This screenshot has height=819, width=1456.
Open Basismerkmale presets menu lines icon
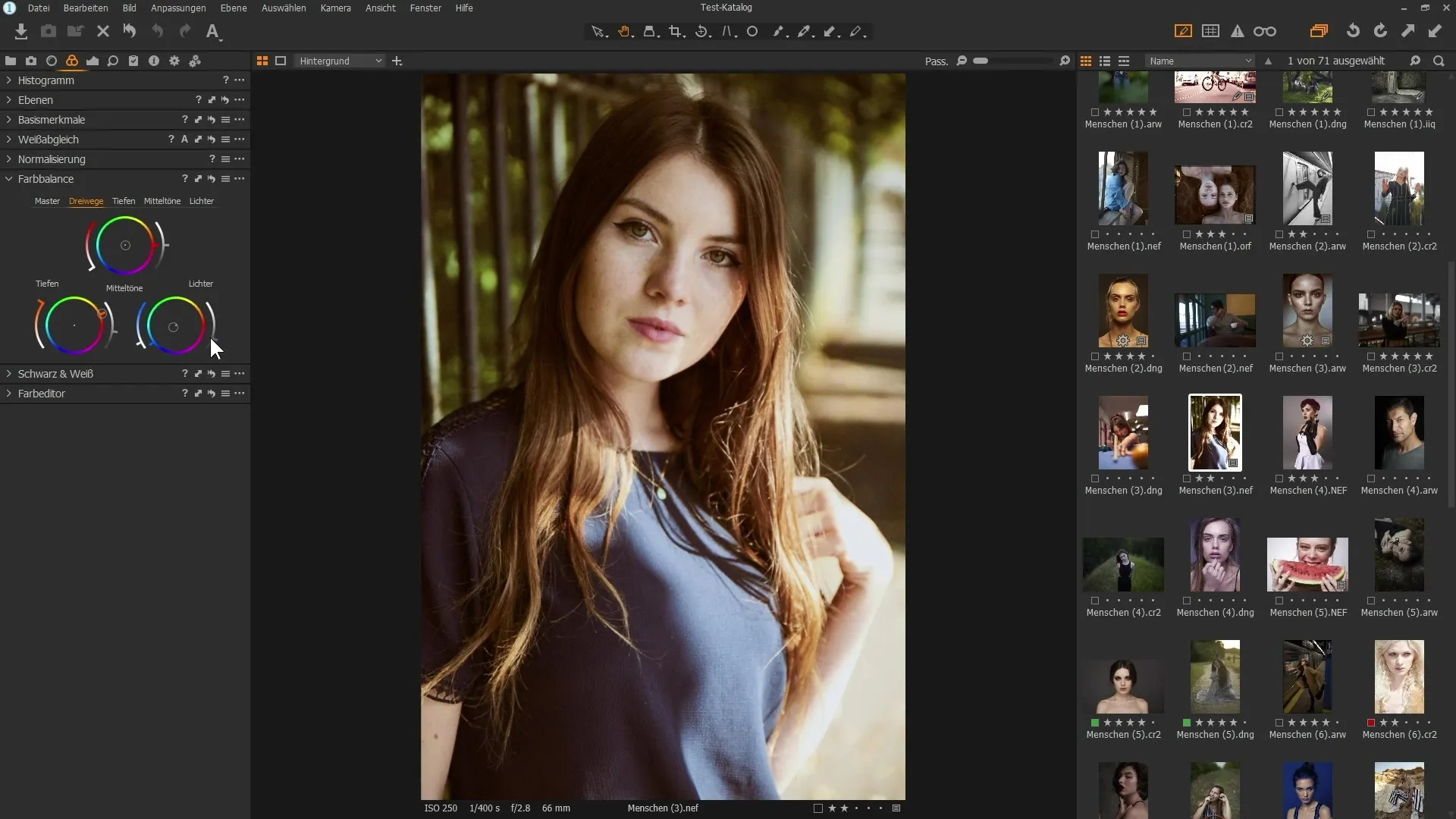[225, 120]
